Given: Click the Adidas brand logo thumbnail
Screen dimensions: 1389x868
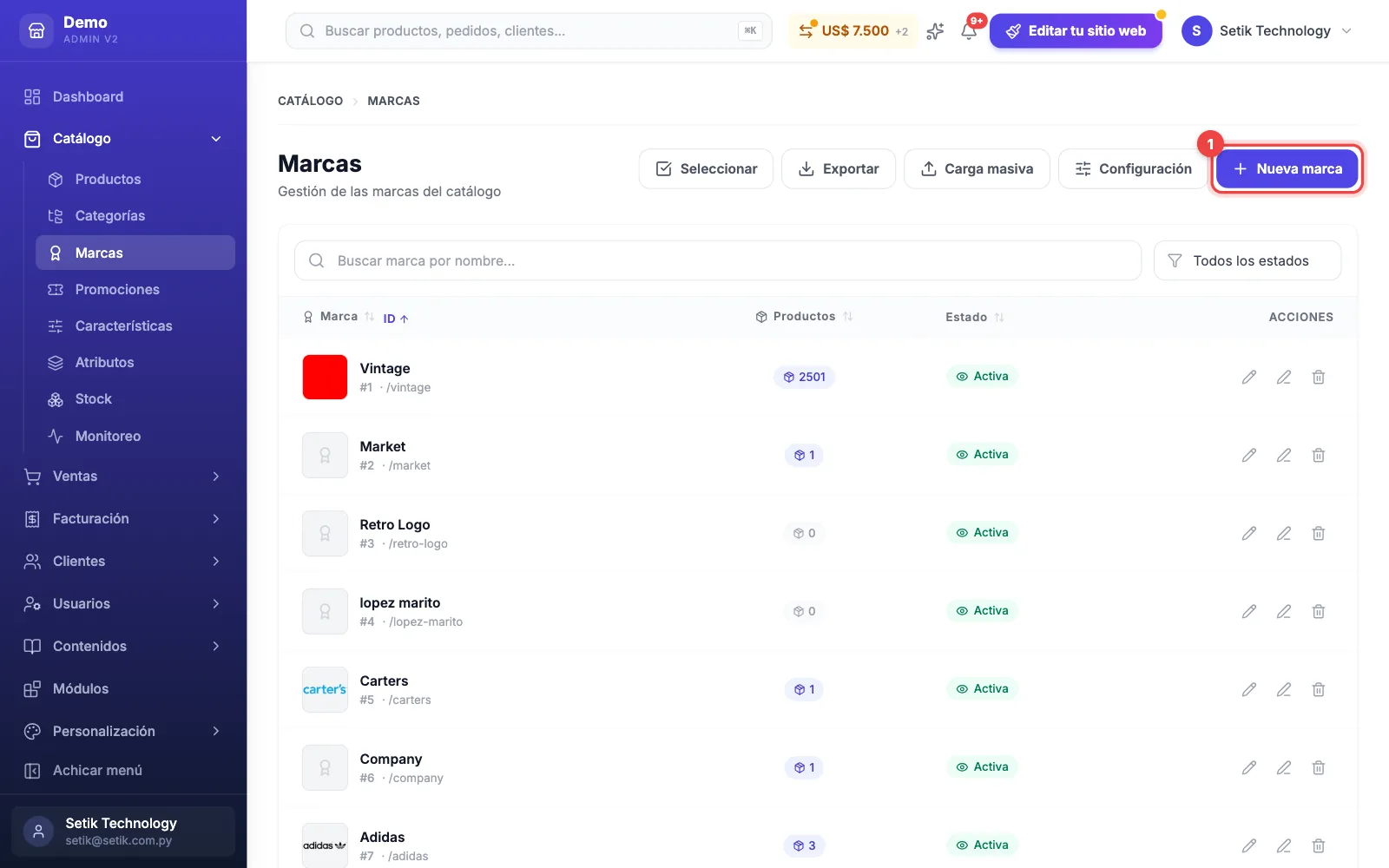Looking at the screenshot, I should tap(325, 845).
